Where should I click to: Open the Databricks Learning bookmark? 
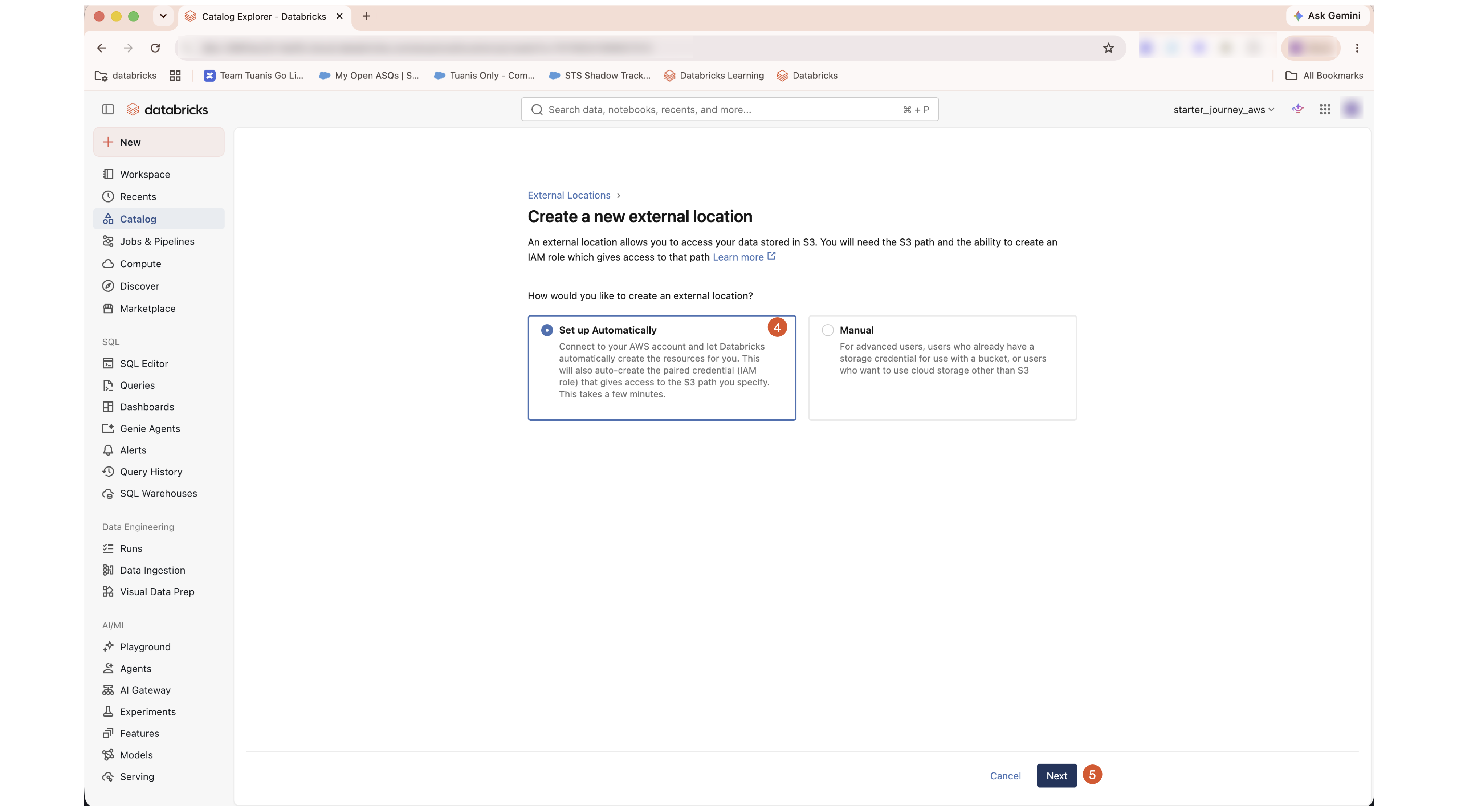[714, 76]
